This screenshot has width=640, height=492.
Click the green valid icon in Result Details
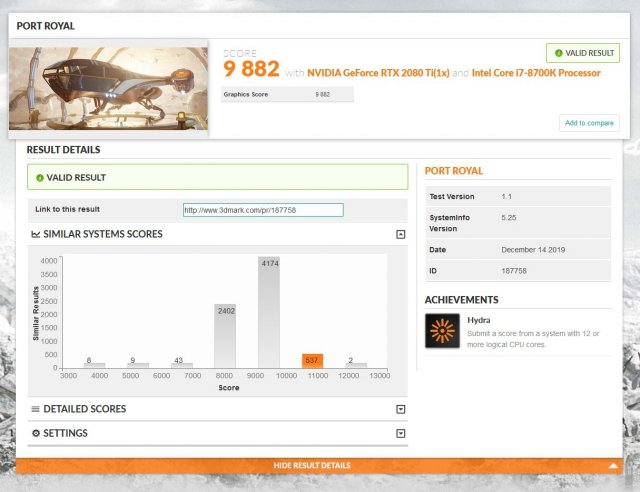coord(40,178)
